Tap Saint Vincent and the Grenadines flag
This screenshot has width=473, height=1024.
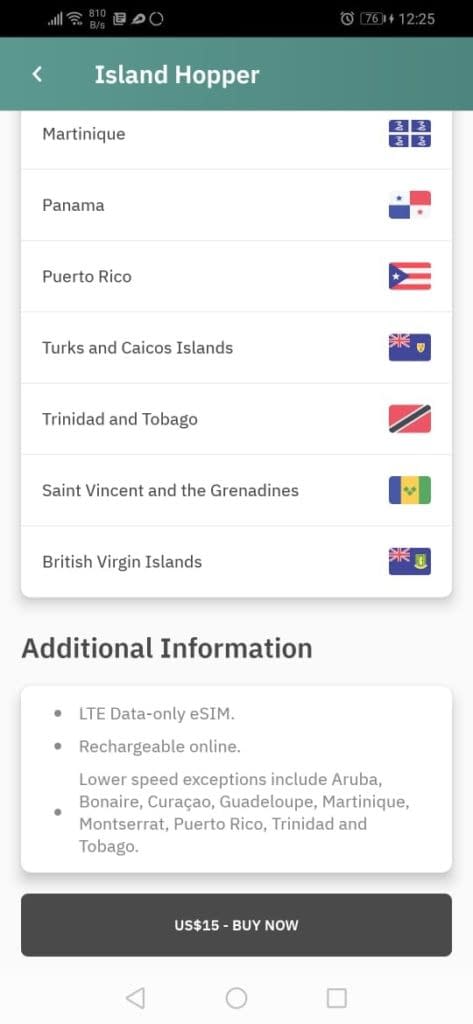coord(410,490)
